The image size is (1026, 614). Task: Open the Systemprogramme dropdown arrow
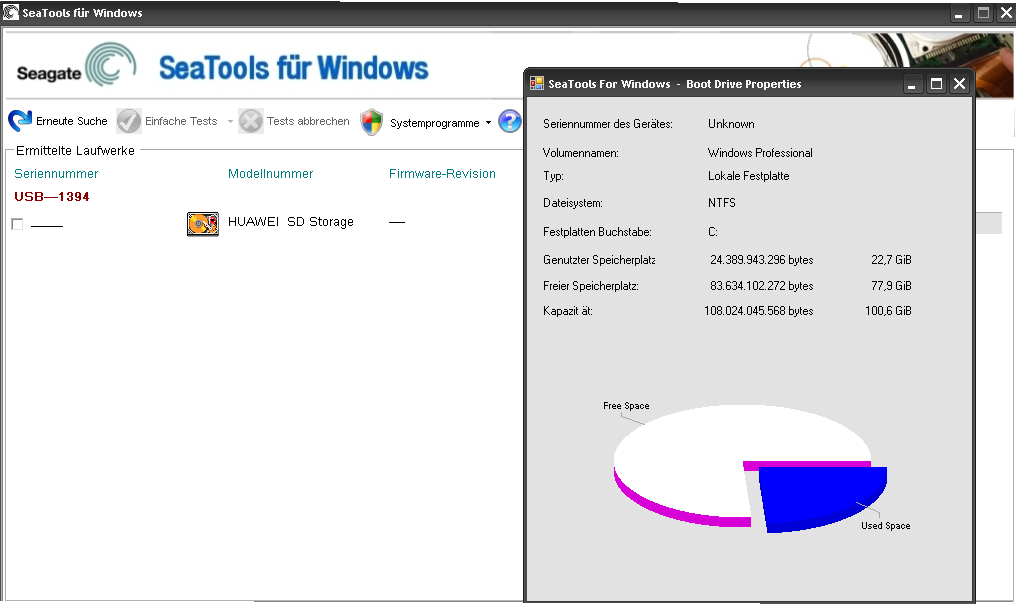[488, 123]
